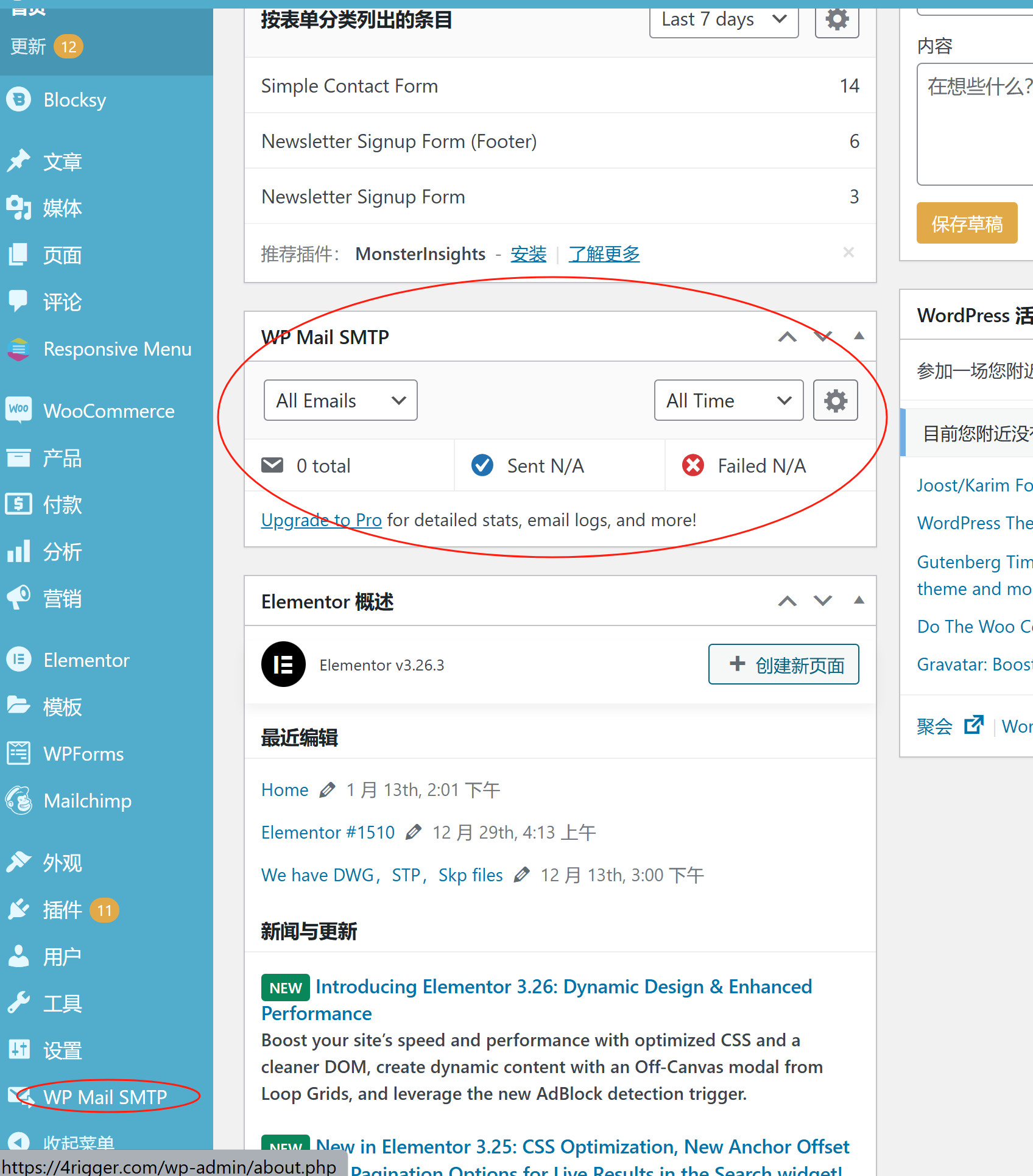This screenshot has width=1033, height=1176.
Task: Click the 评论 comments bubble icon
Action: tap(18, 301)
